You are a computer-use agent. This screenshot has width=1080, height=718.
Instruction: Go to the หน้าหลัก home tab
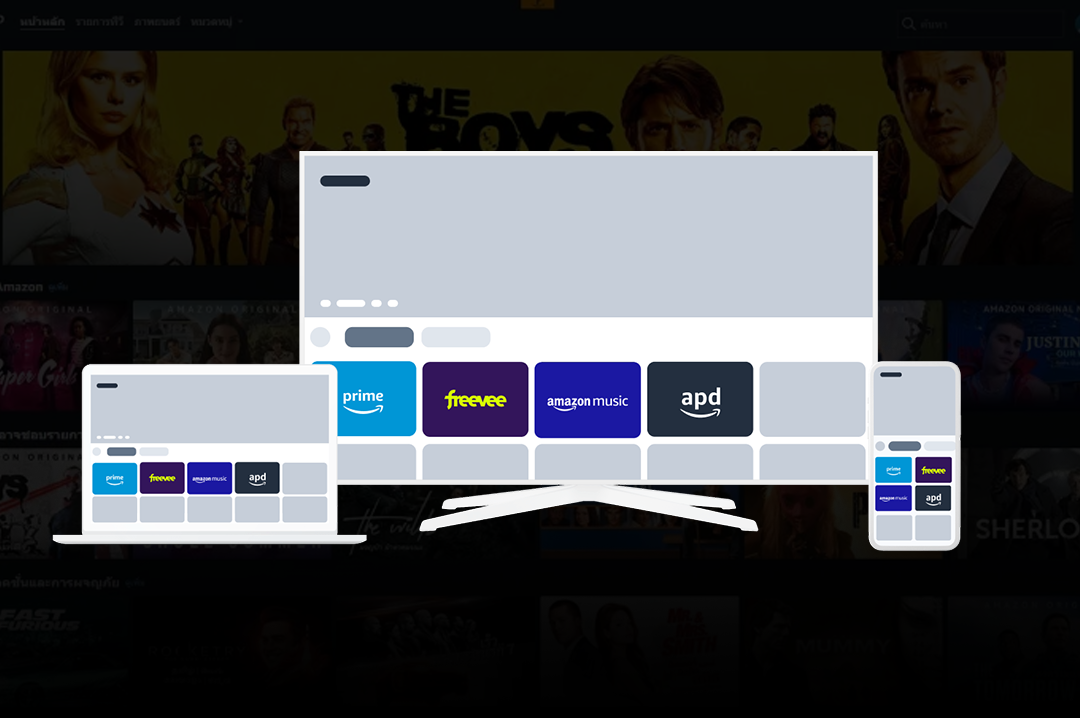point(42,21)
